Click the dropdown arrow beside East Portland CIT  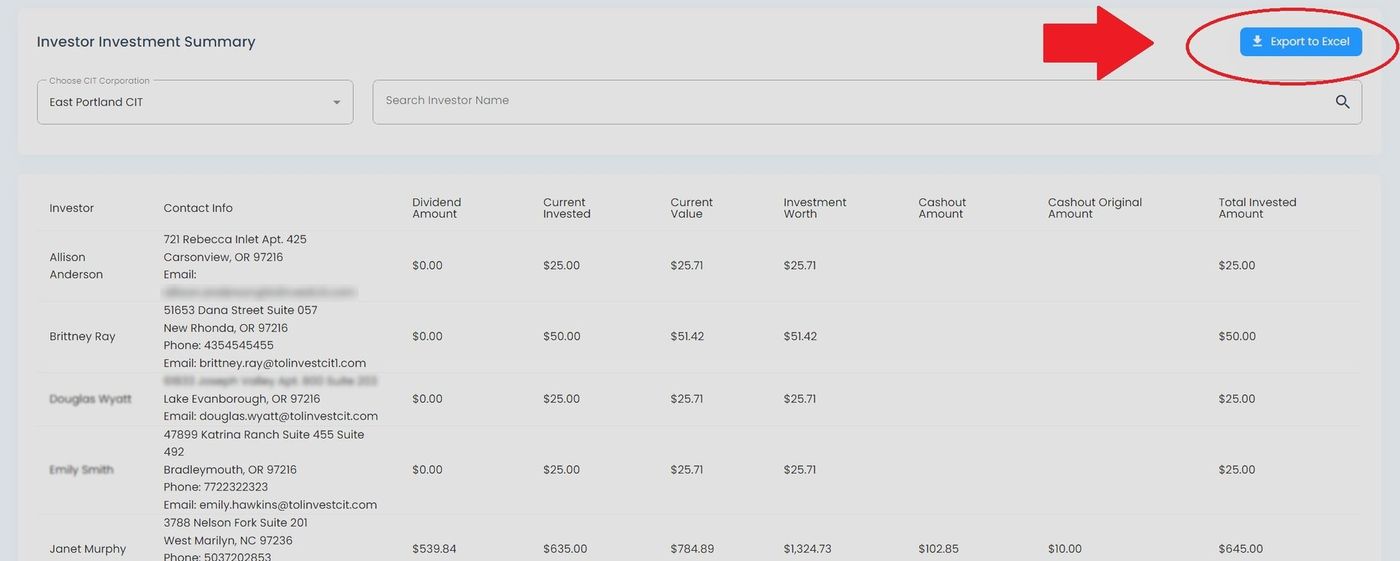click(337, 103)
